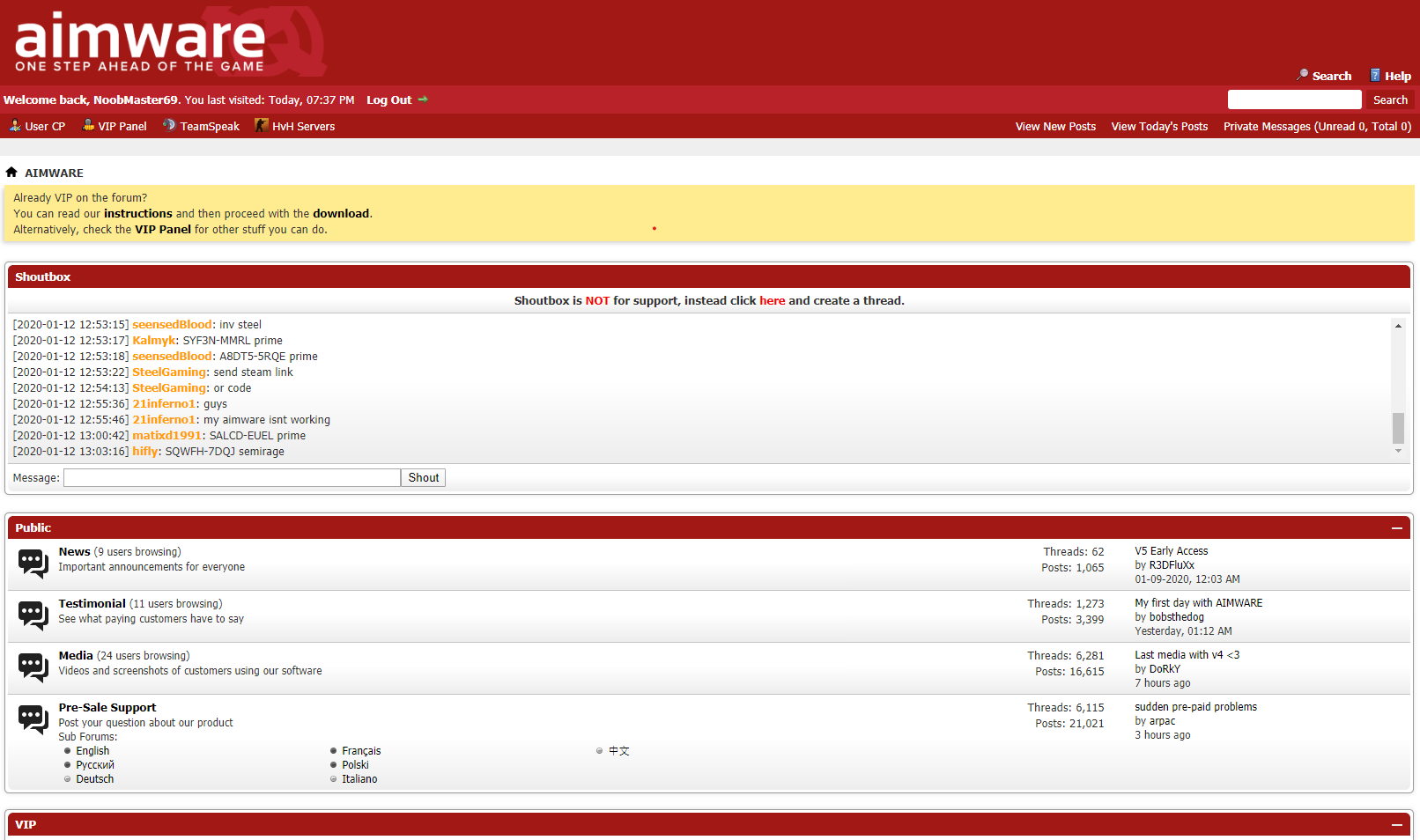1420x840 pixels.
Task: Open the VIP Panel icon in navbar
Action: pos(88,126)
